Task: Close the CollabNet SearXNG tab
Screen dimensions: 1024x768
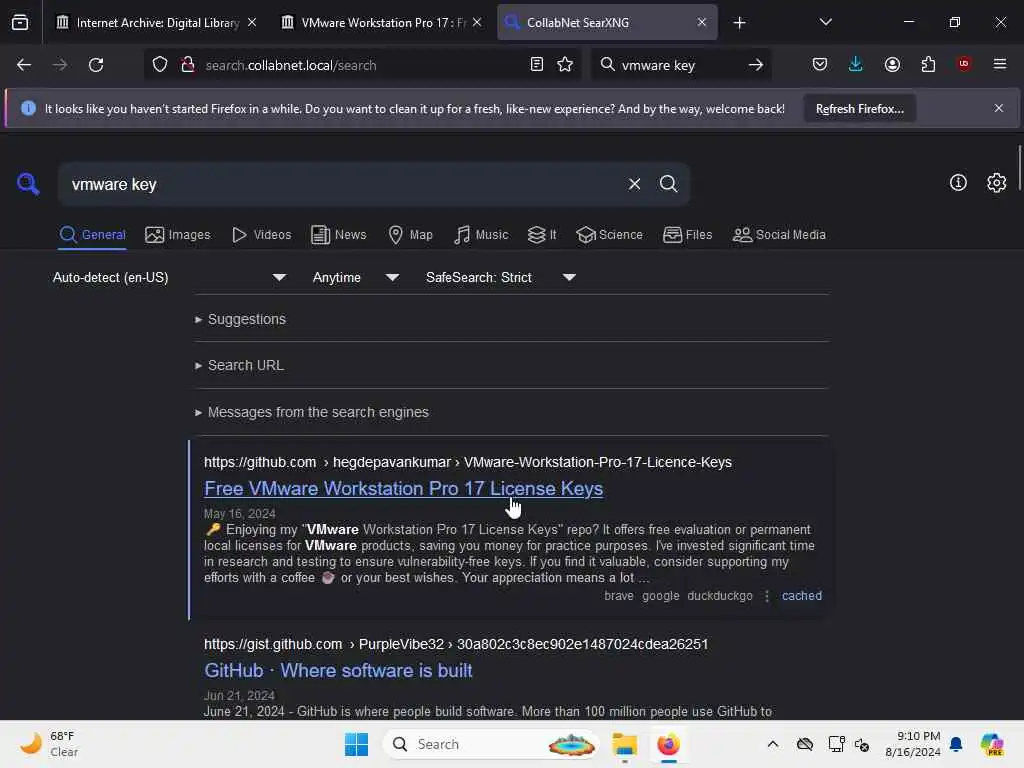Action: click(701, 22)
